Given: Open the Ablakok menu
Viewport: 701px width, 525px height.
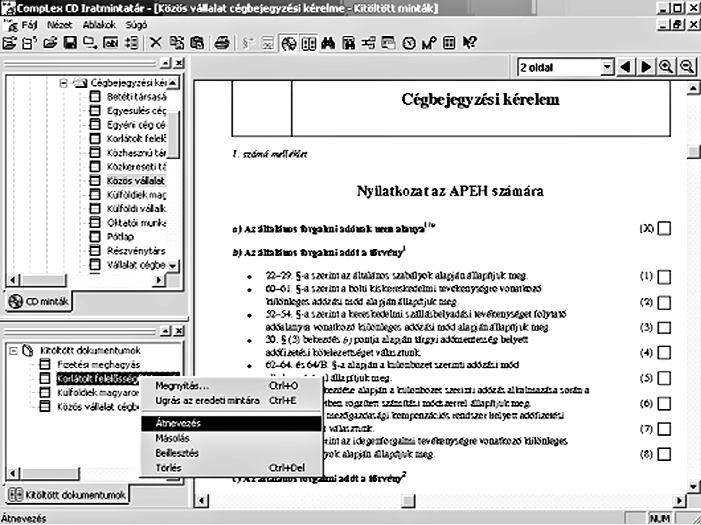Looking at the screenshot, I should (x=99, y=25).
